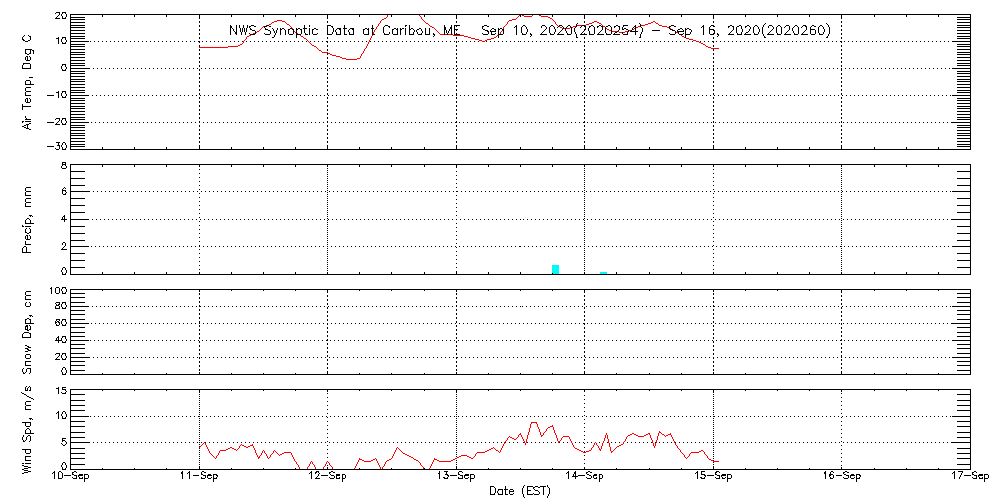This screenshot has width=1000, height=500.
Task: Click the 15-Sep date tick label
Action: [714, 477]
